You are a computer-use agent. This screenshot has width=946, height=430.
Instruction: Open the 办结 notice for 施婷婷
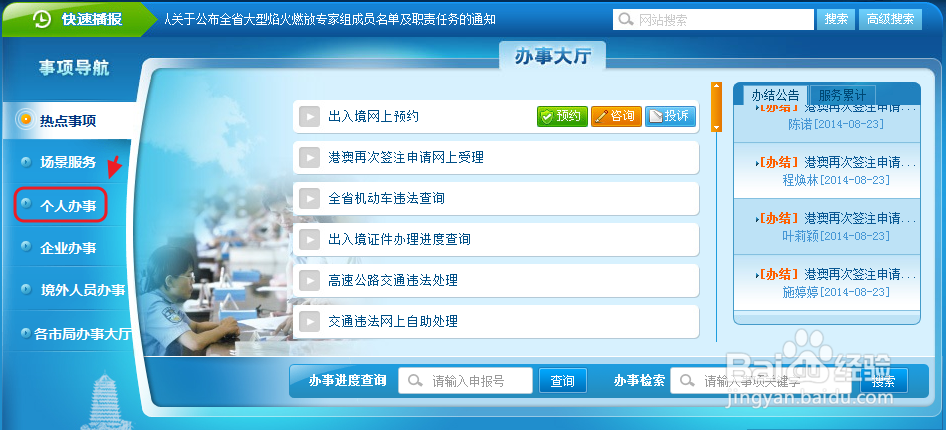(x=827, y=282)
